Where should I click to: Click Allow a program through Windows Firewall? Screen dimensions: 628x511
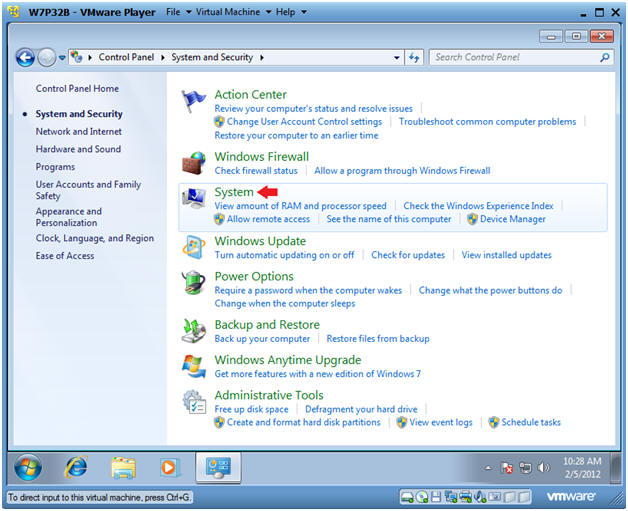(402, 171)
